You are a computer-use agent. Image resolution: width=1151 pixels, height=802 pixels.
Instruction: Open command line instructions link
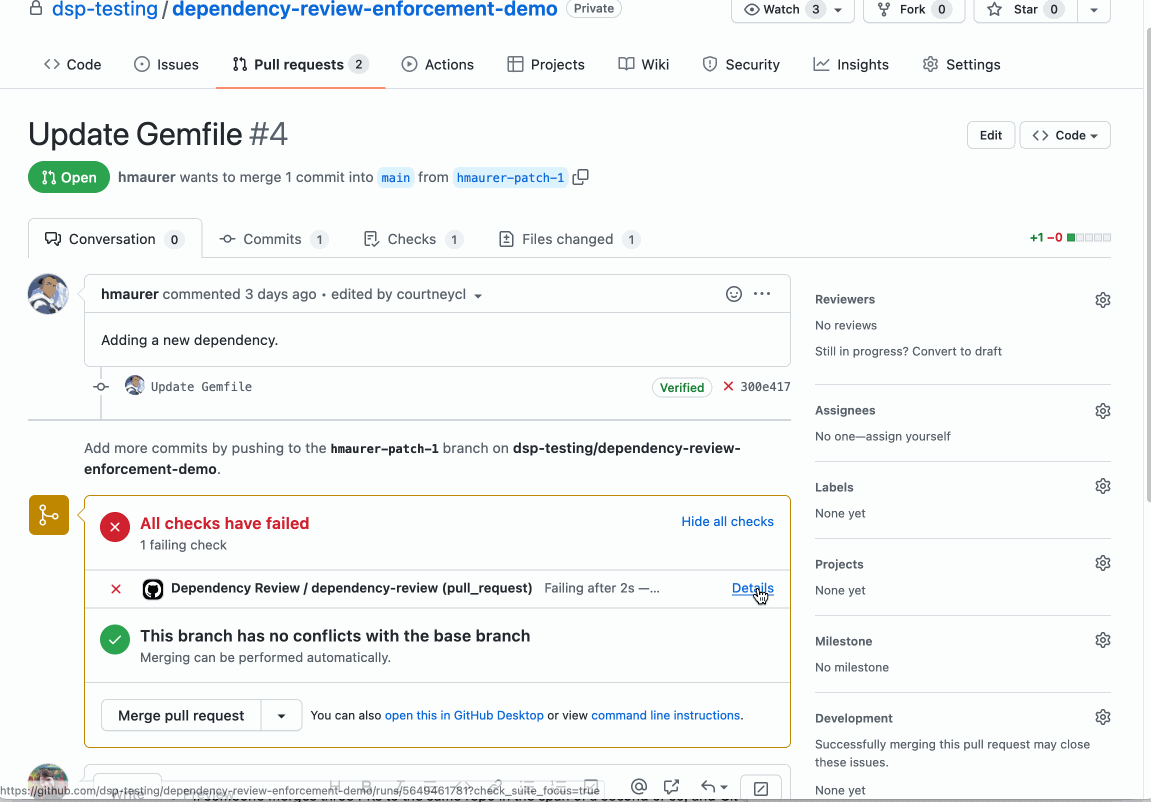(664, 715)
